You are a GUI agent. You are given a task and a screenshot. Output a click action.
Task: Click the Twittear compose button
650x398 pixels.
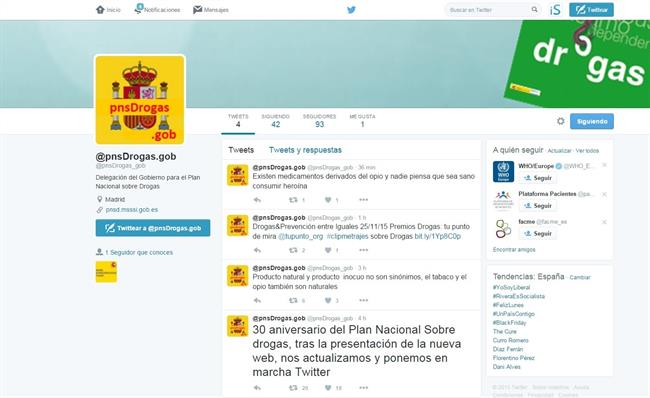(x=591, y=10)
